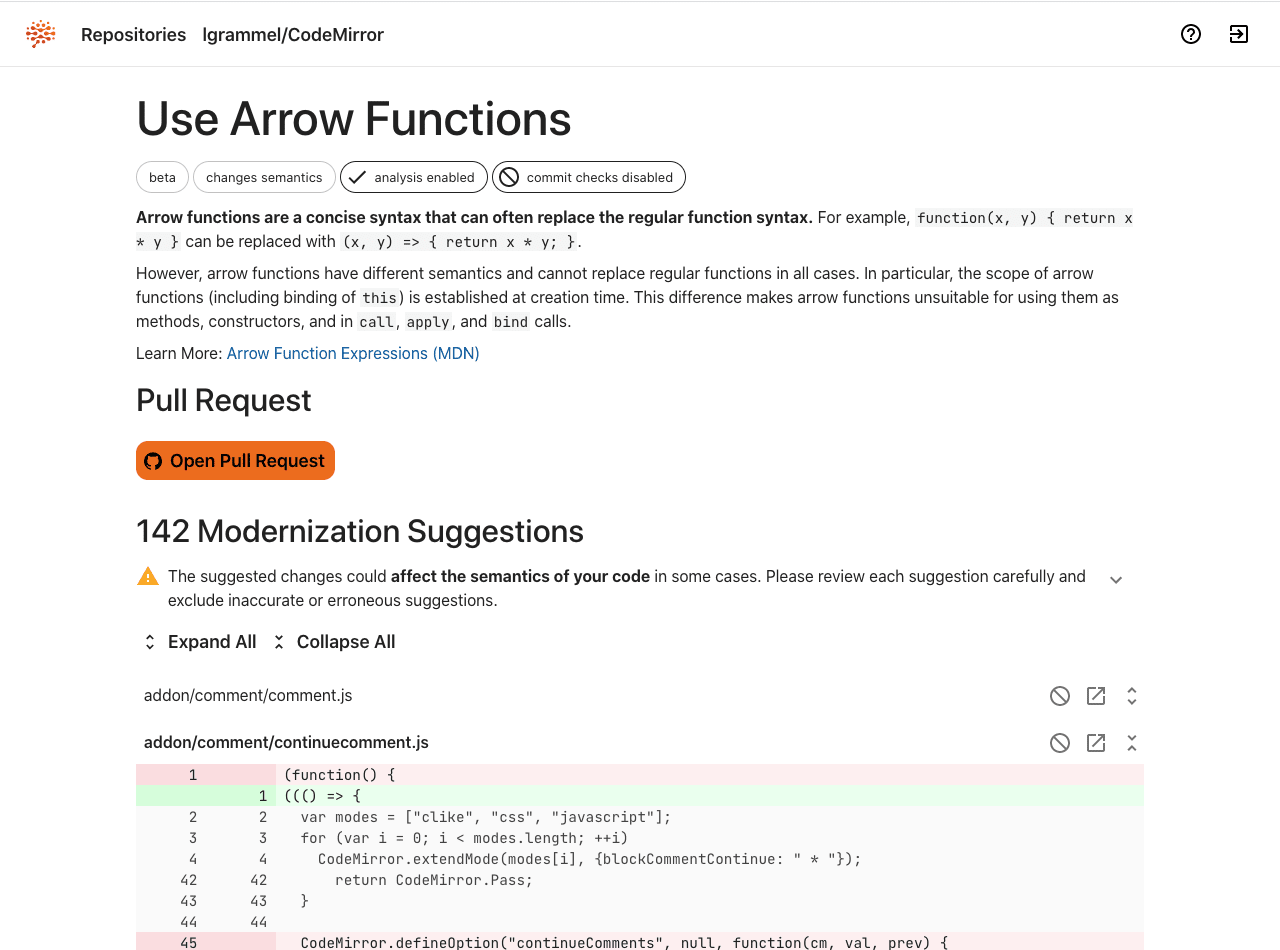The image size is (1280, 950).
Task: Toggle the commit checks disabled chip
Action: (588, 177)
